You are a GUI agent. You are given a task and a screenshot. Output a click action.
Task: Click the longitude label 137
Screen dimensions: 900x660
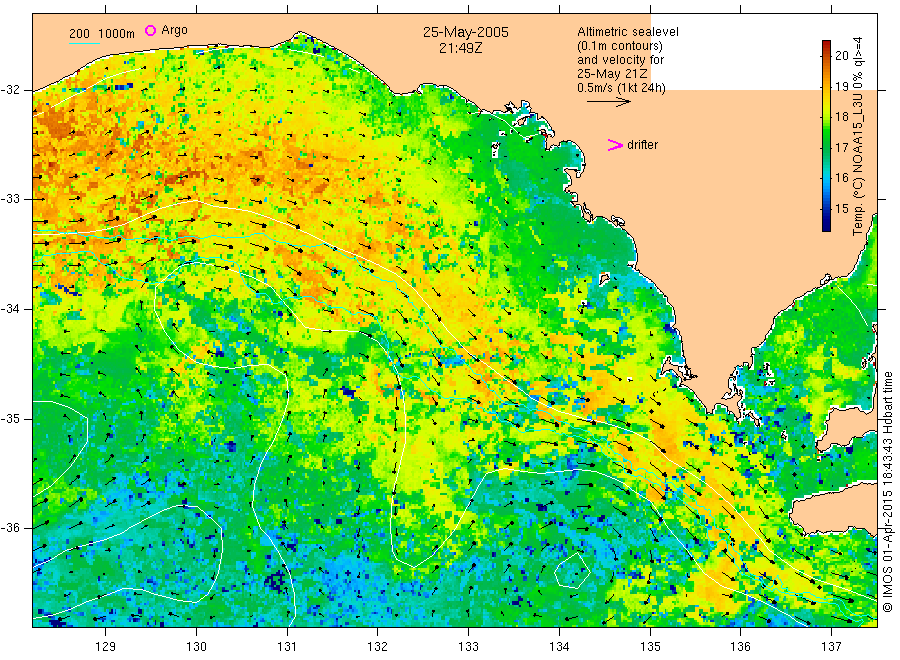click(831, 647)
